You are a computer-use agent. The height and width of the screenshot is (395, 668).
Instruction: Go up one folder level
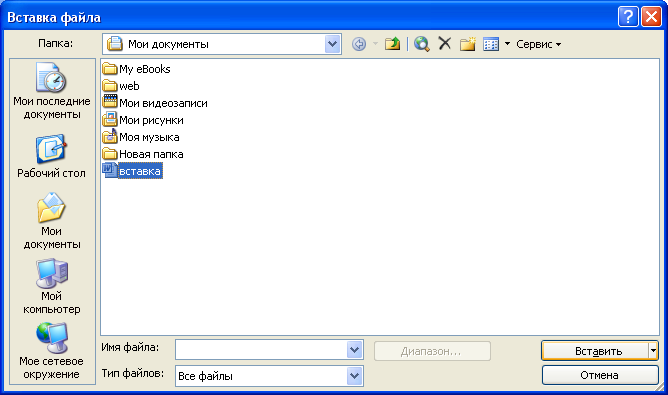pos(392,44)
